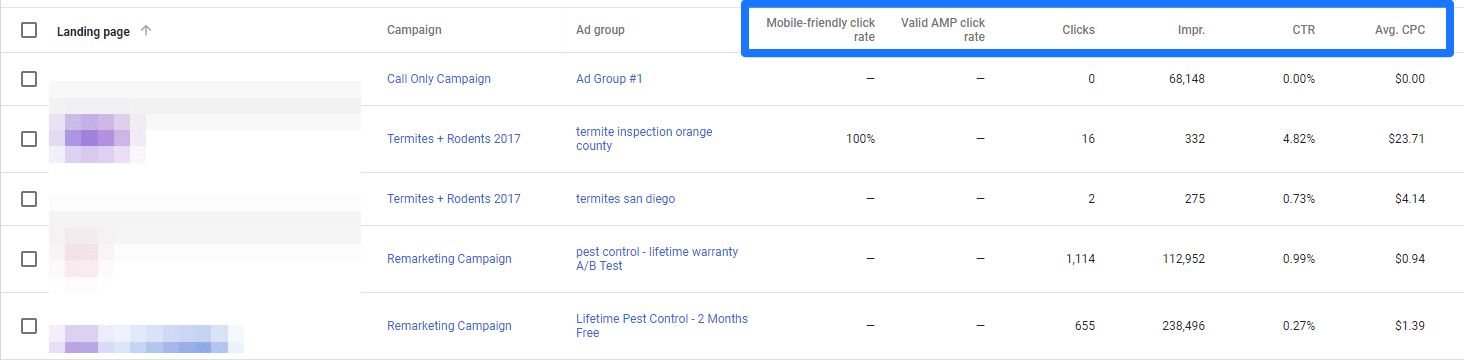Sort by the Clicks column header
Viewport: 1464px width, 360px height.
click(x=1078, y=30)
